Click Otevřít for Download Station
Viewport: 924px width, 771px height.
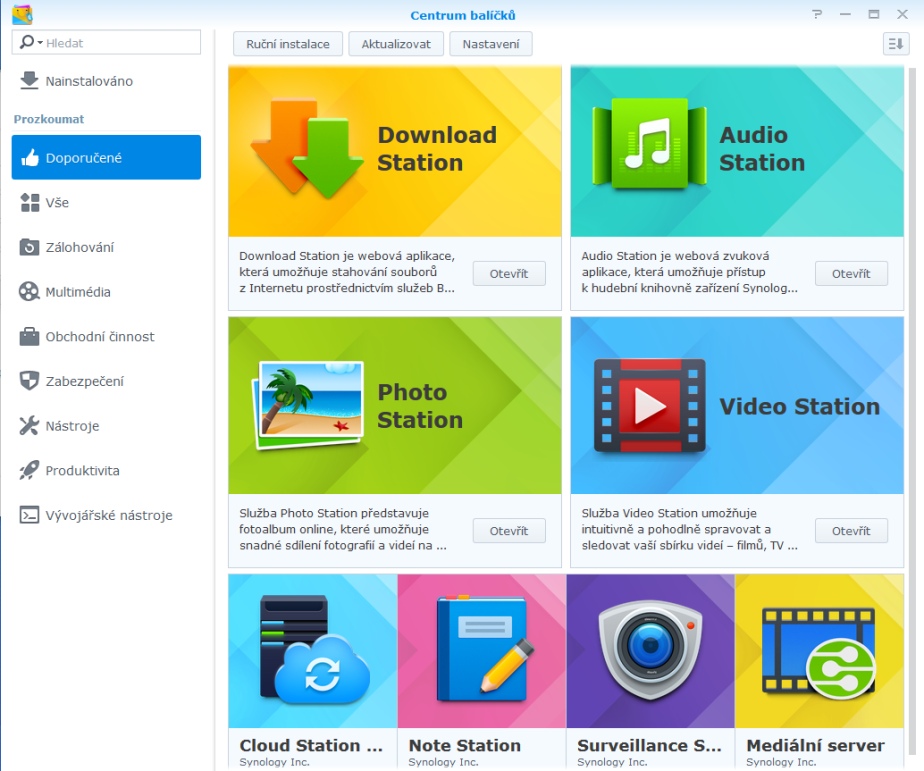(x=508, y=274)
